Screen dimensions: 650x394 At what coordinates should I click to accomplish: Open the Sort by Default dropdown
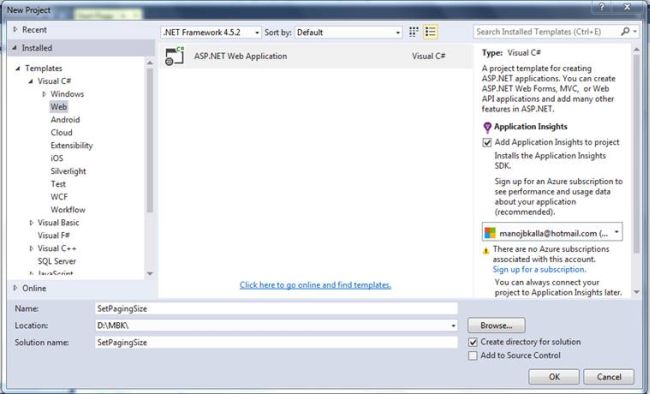348,32
